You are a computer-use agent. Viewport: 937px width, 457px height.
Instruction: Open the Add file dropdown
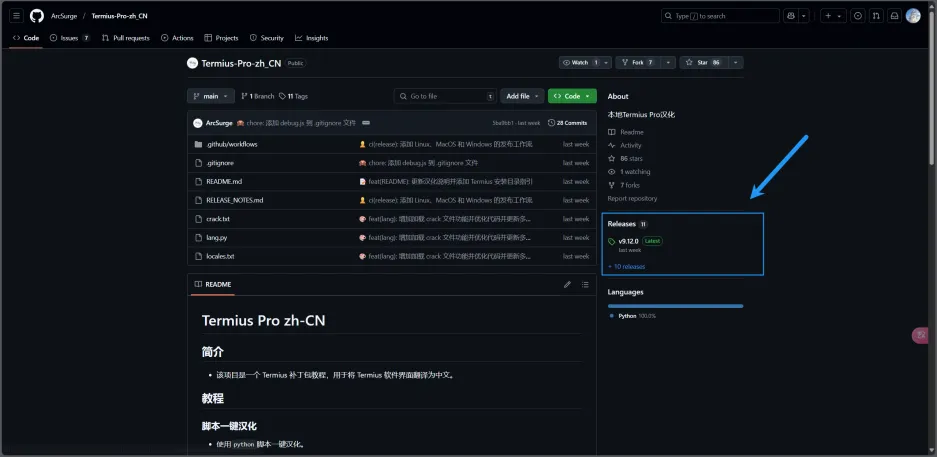tap(522, 96)
